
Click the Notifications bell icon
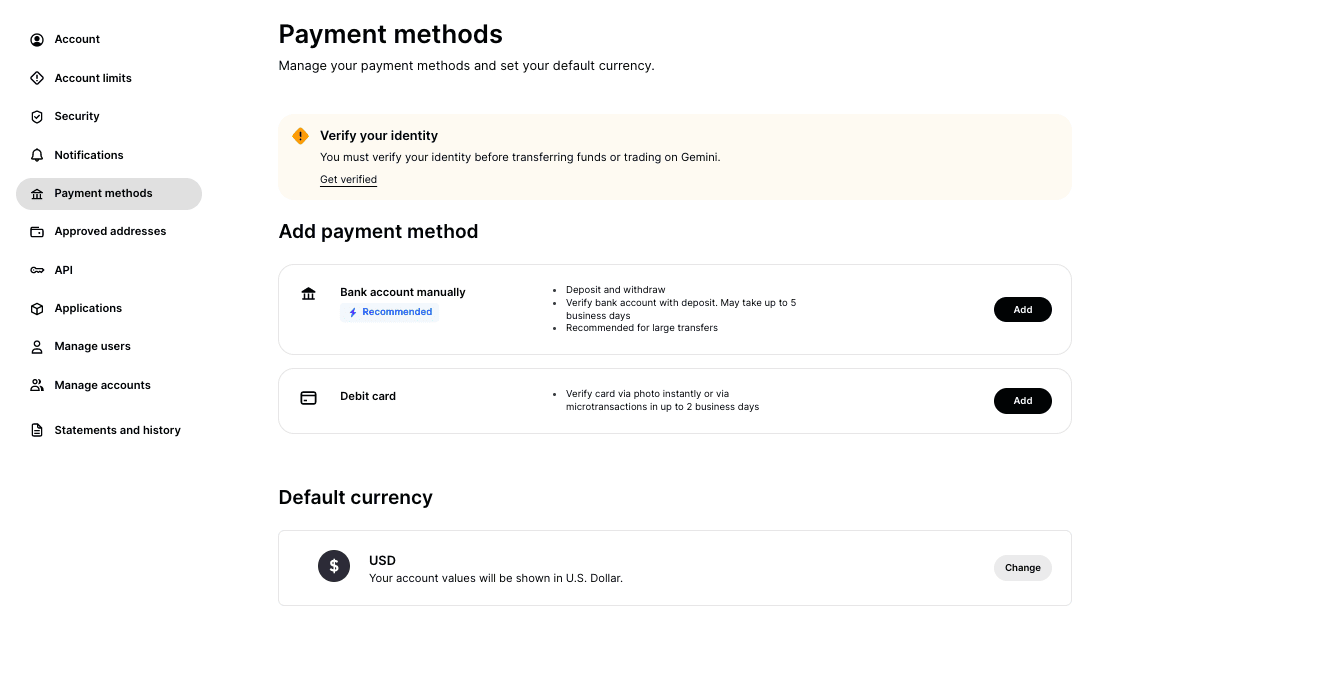pos(37,155)
